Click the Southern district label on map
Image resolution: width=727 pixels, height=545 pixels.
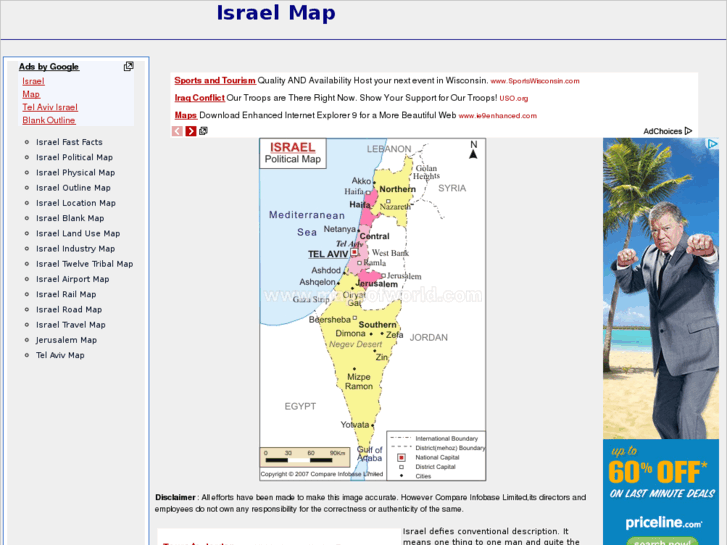click(x=377, y=325)
